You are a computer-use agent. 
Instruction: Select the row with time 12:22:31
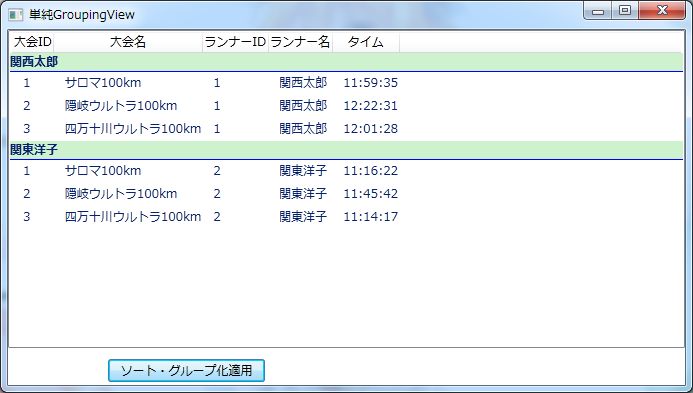(x=346, y=106)
